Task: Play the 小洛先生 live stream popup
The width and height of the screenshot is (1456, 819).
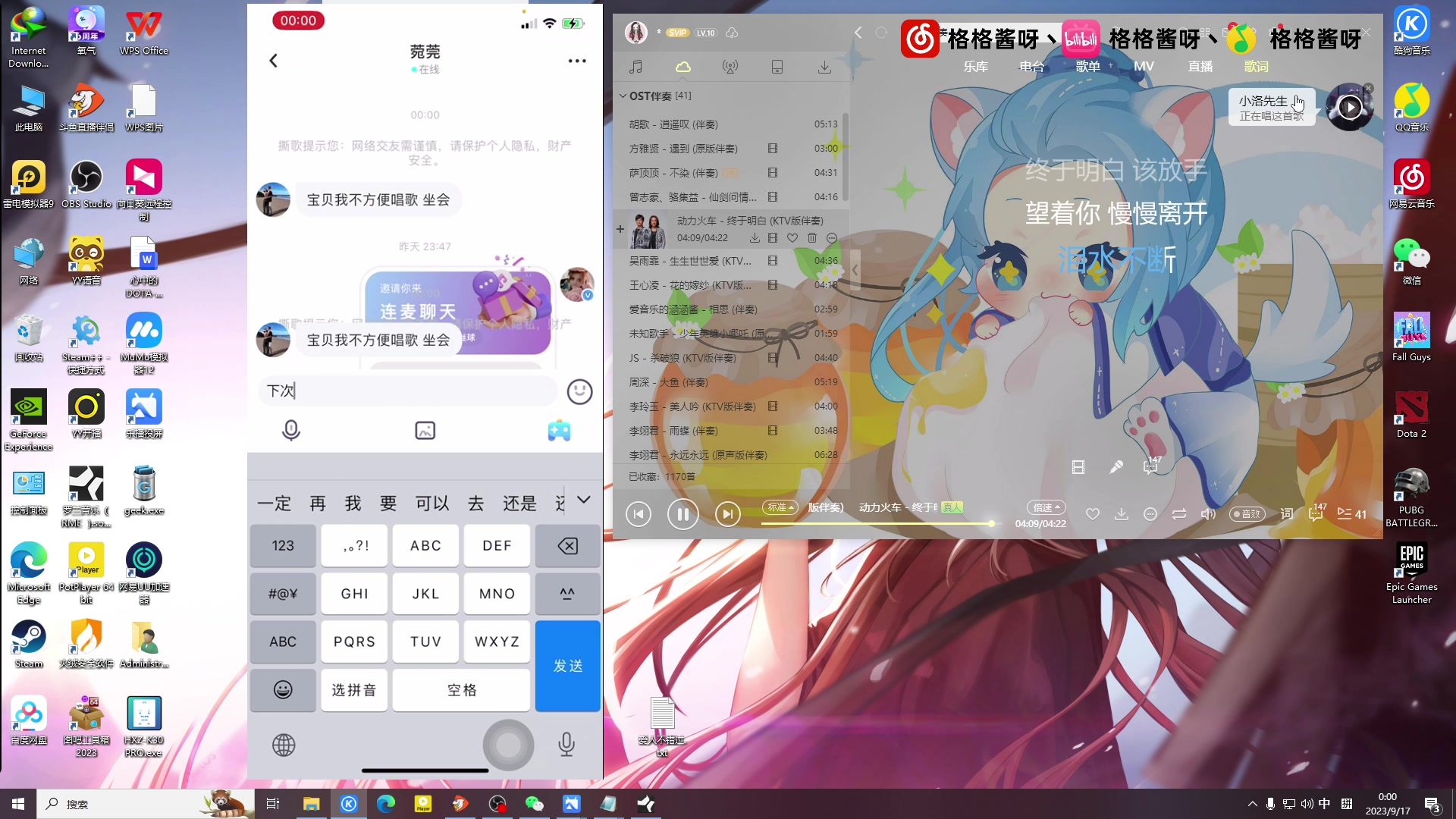Action: tap(1350, 108)
